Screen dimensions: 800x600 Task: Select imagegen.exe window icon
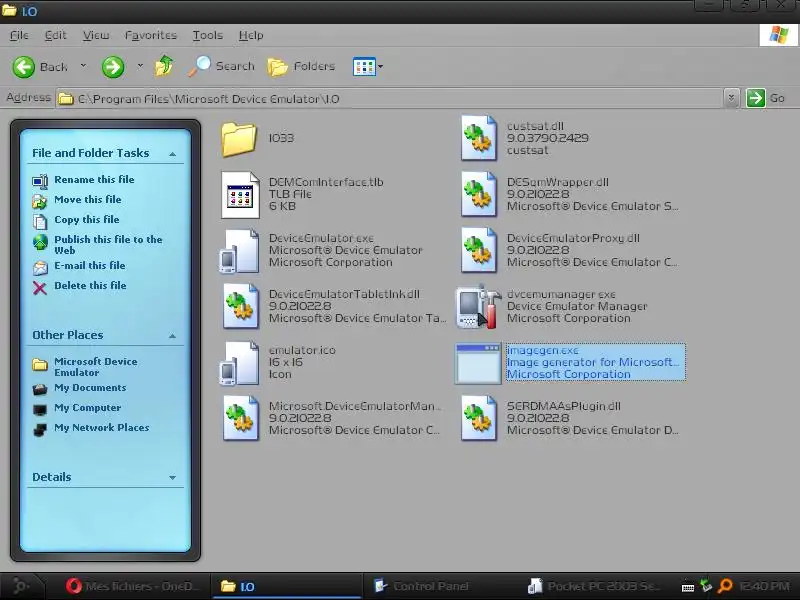pos(479,363)
